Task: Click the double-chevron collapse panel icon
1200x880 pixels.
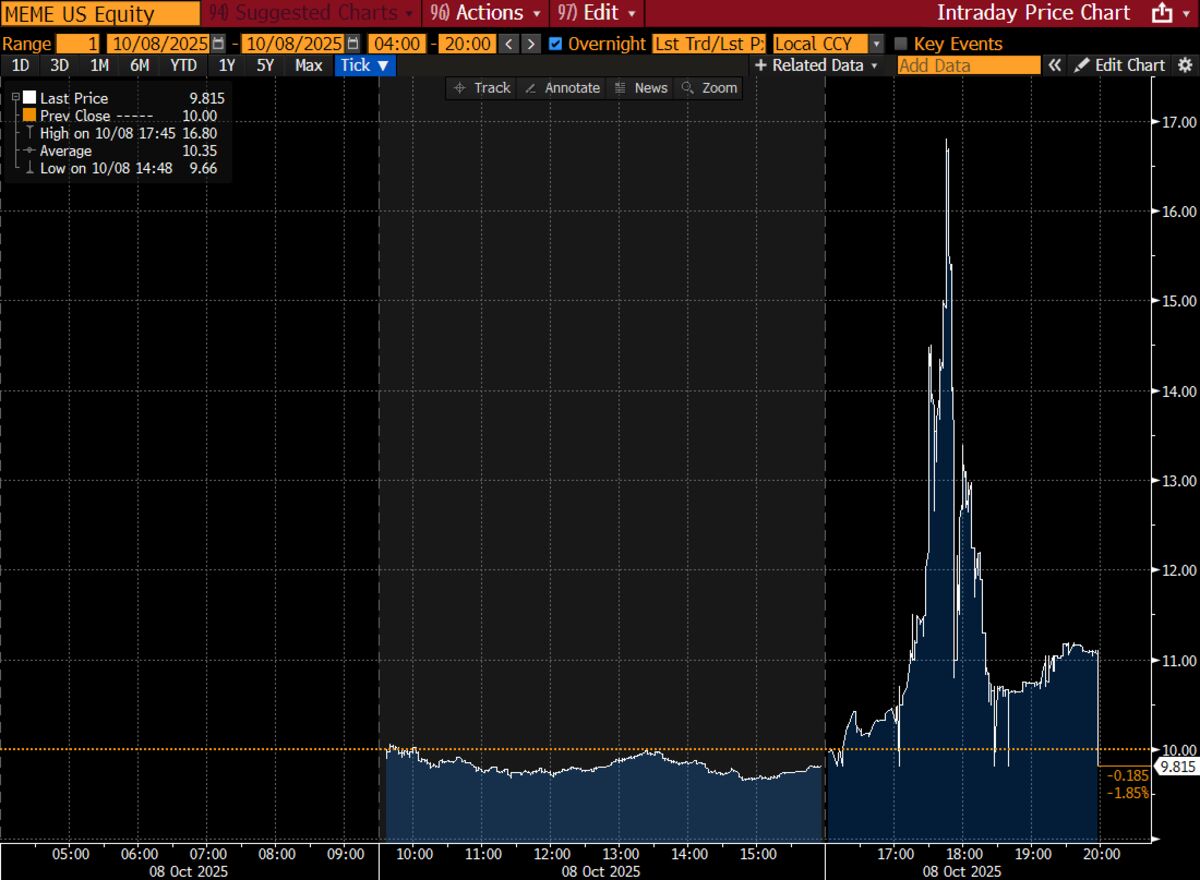Action: pos(1055,65)
